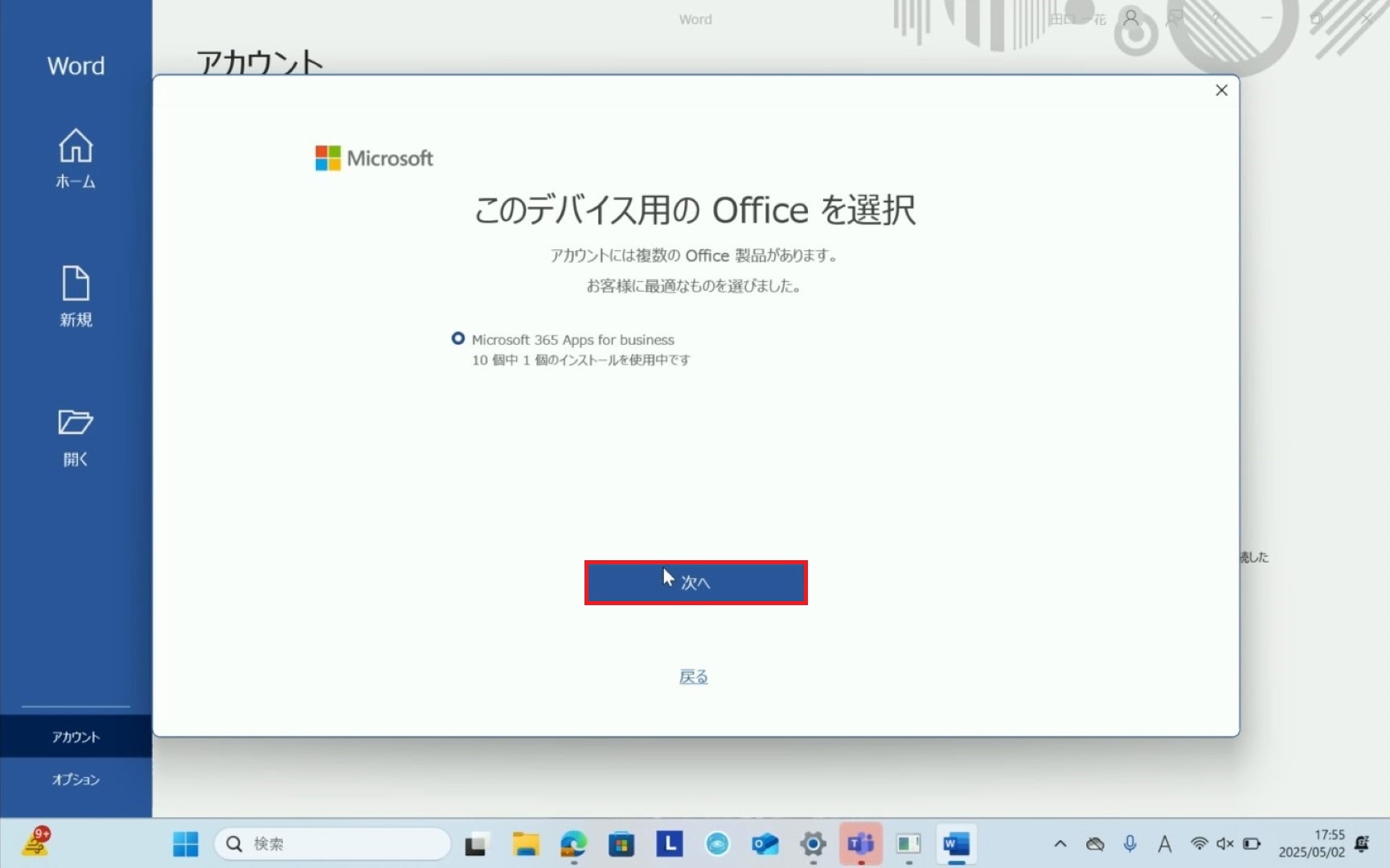Open the notification bell in tray

coord(1362,844)
